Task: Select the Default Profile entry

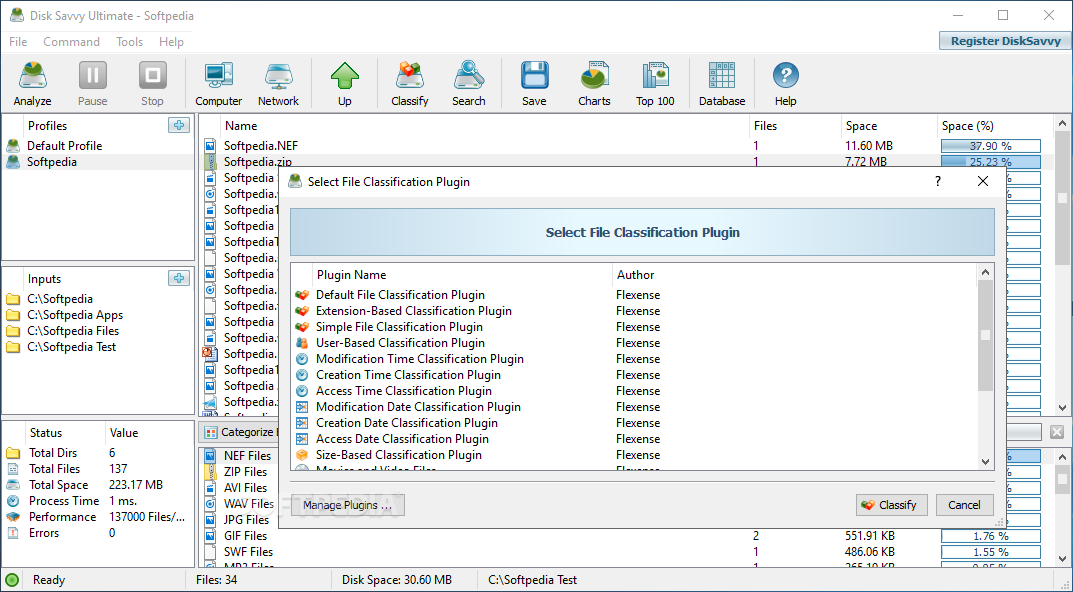Action: pos(98,146)
